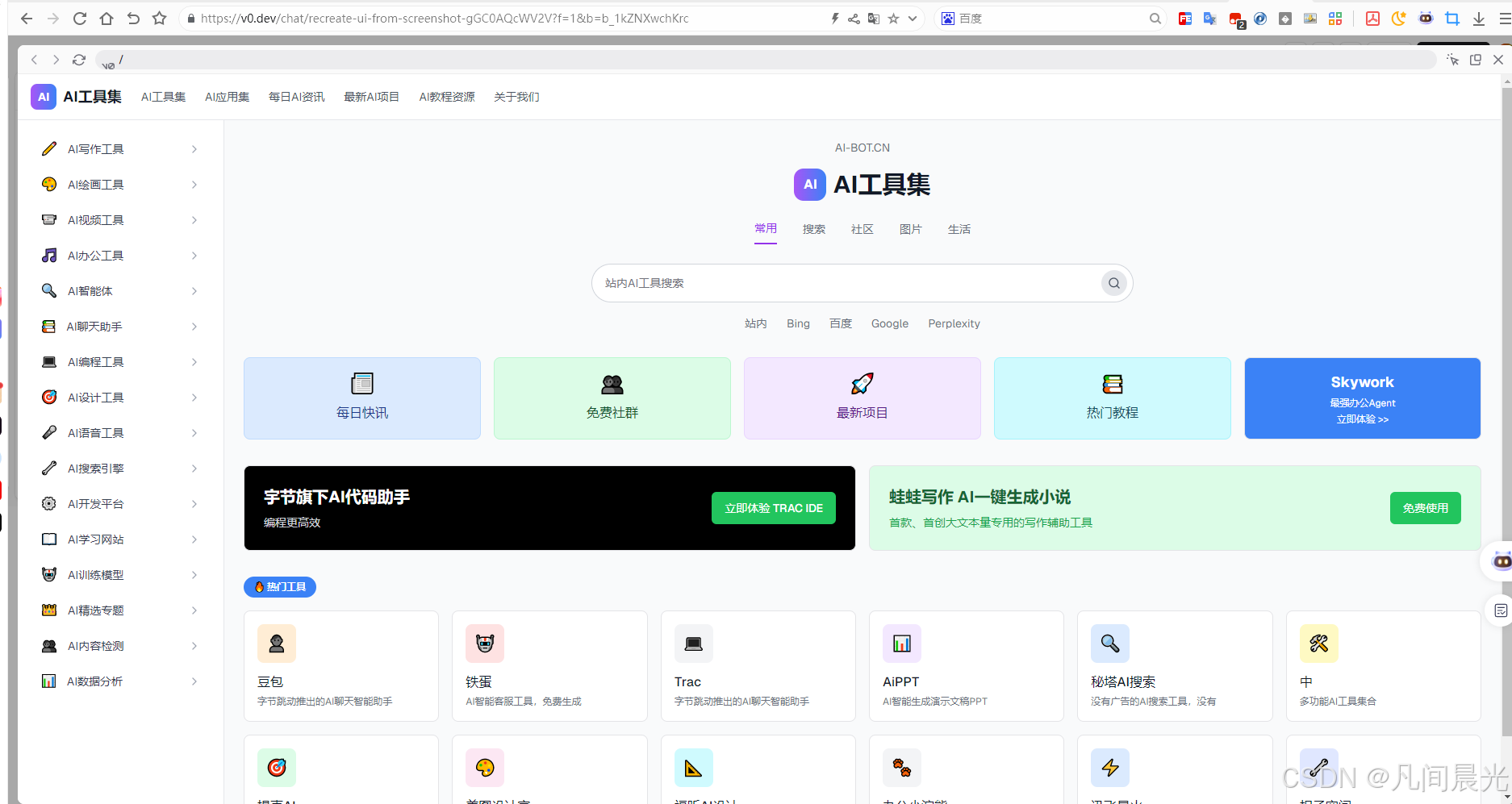Select the Google search engine option
This screenshot has height=804, width=1512.
coord(890,323)
